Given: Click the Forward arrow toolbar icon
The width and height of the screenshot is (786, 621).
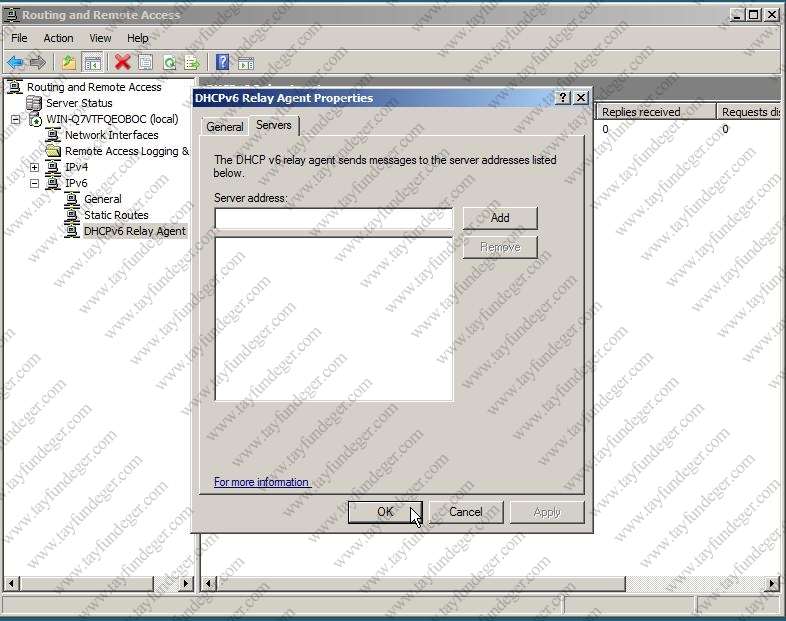Looking at the screenshot, I should [x=38, y=63].
